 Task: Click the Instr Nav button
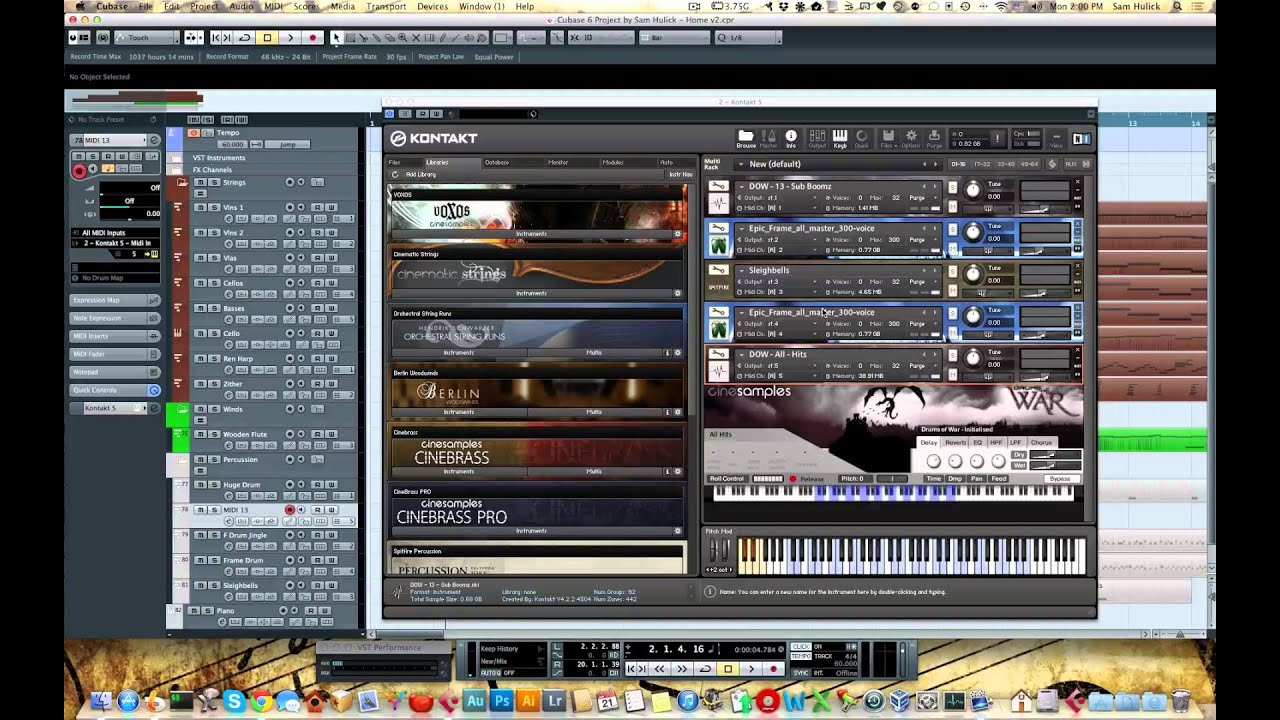pos(680,174)
